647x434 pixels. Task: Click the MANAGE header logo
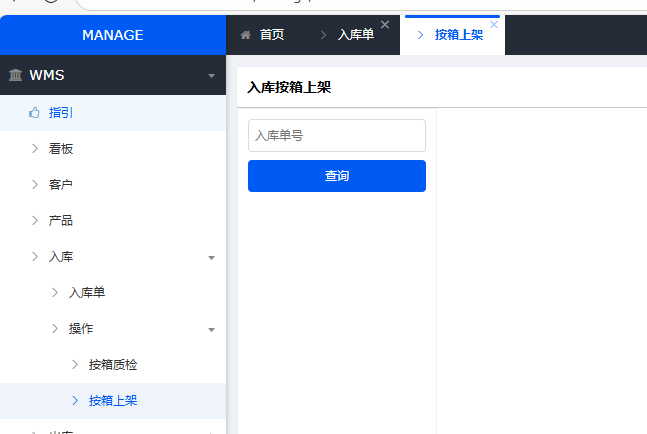113,35
